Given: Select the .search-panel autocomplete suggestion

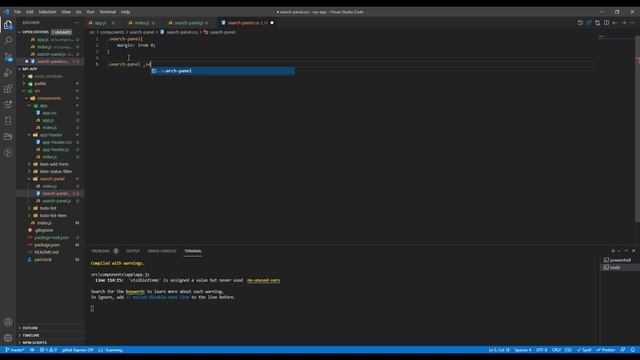Looking at the screenshot, I should (x=222, y=71).
